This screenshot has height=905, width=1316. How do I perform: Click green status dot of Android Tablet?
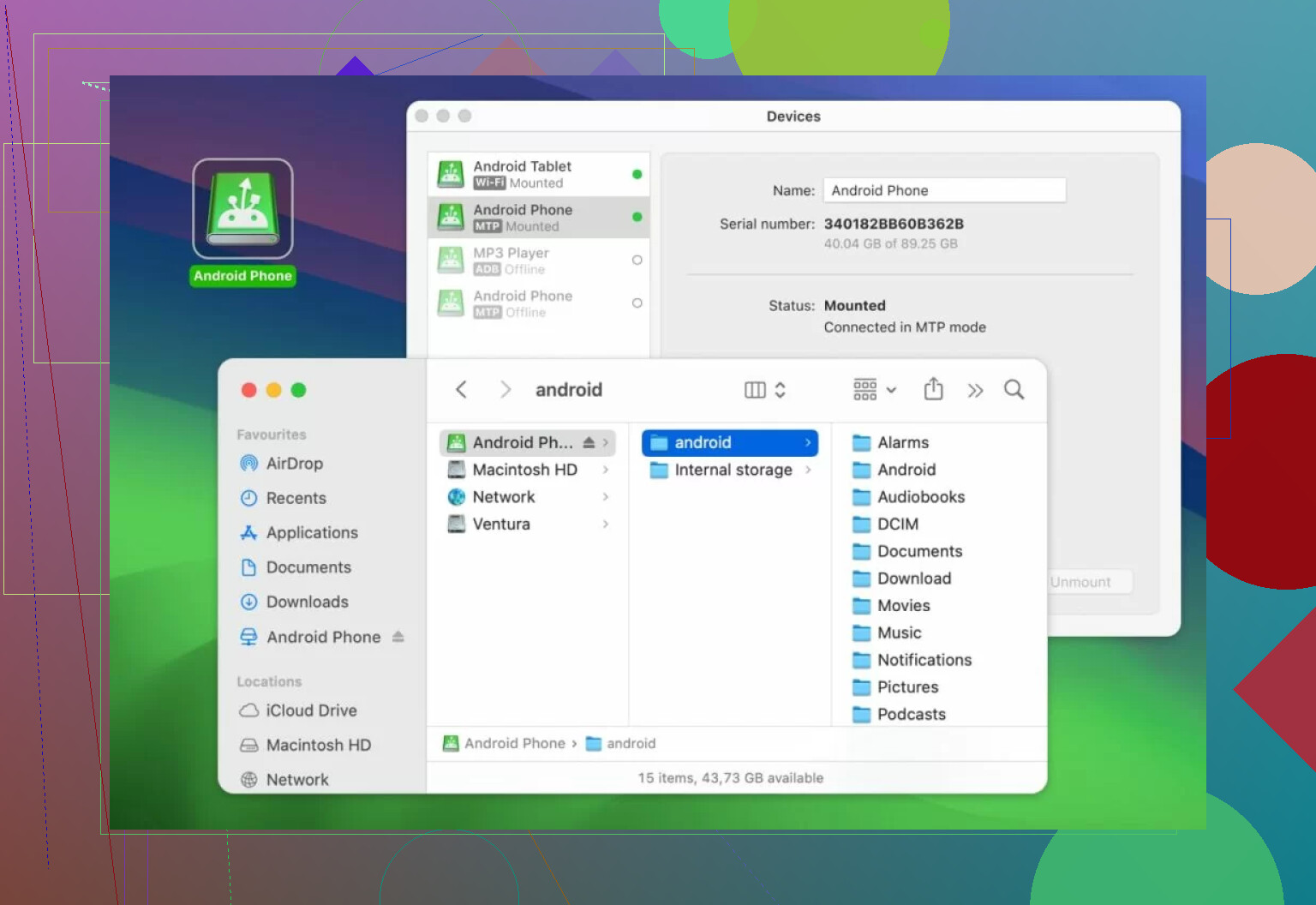tap(637, 174)
